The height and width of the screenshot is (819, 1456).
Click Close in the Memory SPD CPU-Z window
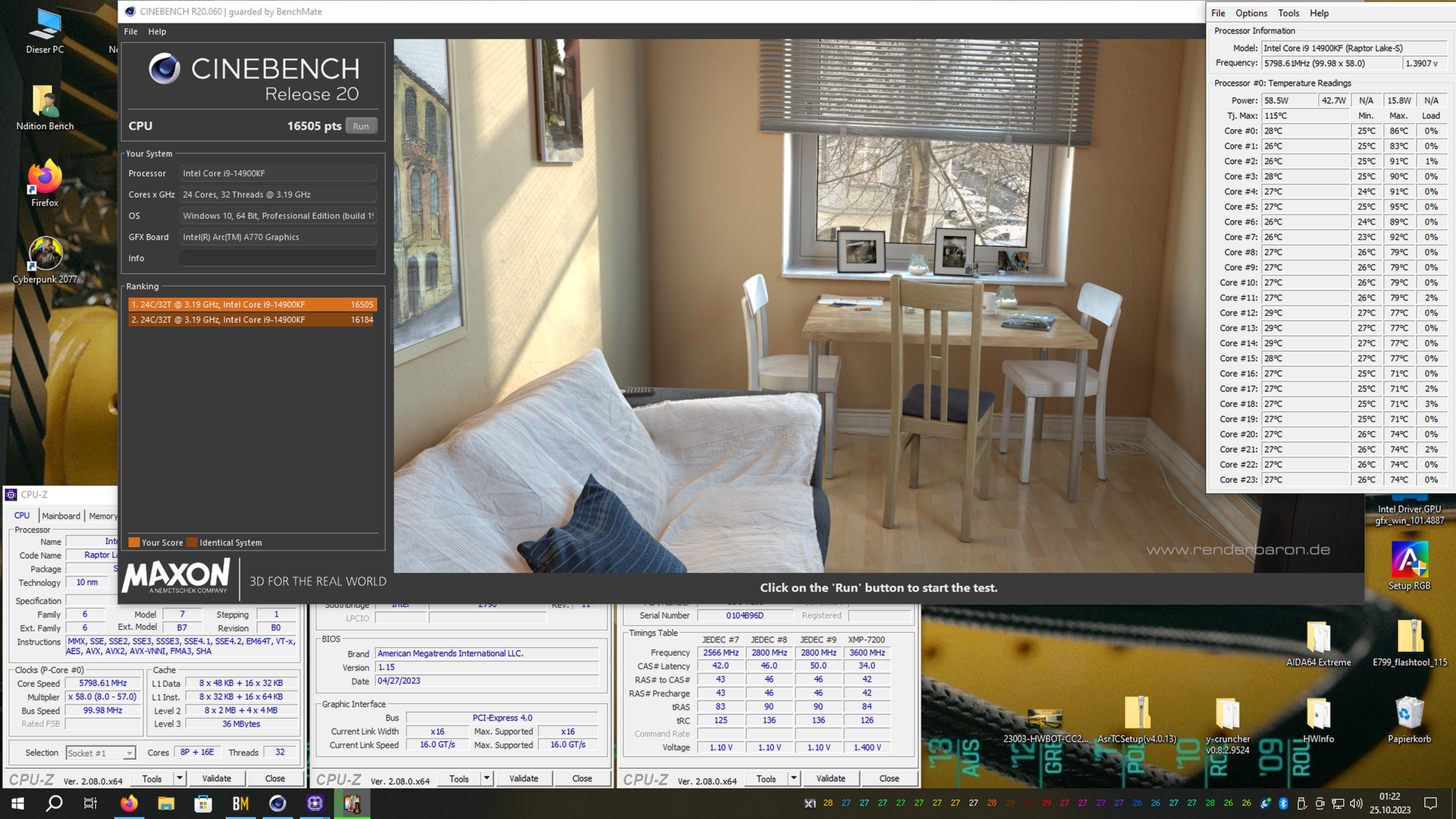pyautogui.click(x=890, y=778)
